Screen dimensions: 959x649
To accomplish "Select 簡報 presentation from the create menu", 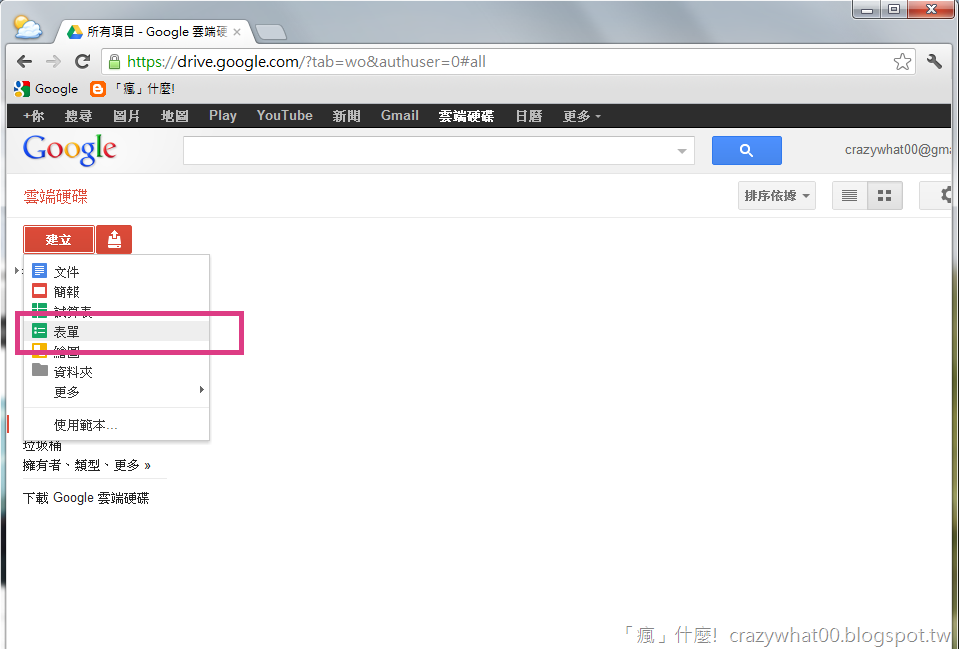I will [x=116, y=292].
